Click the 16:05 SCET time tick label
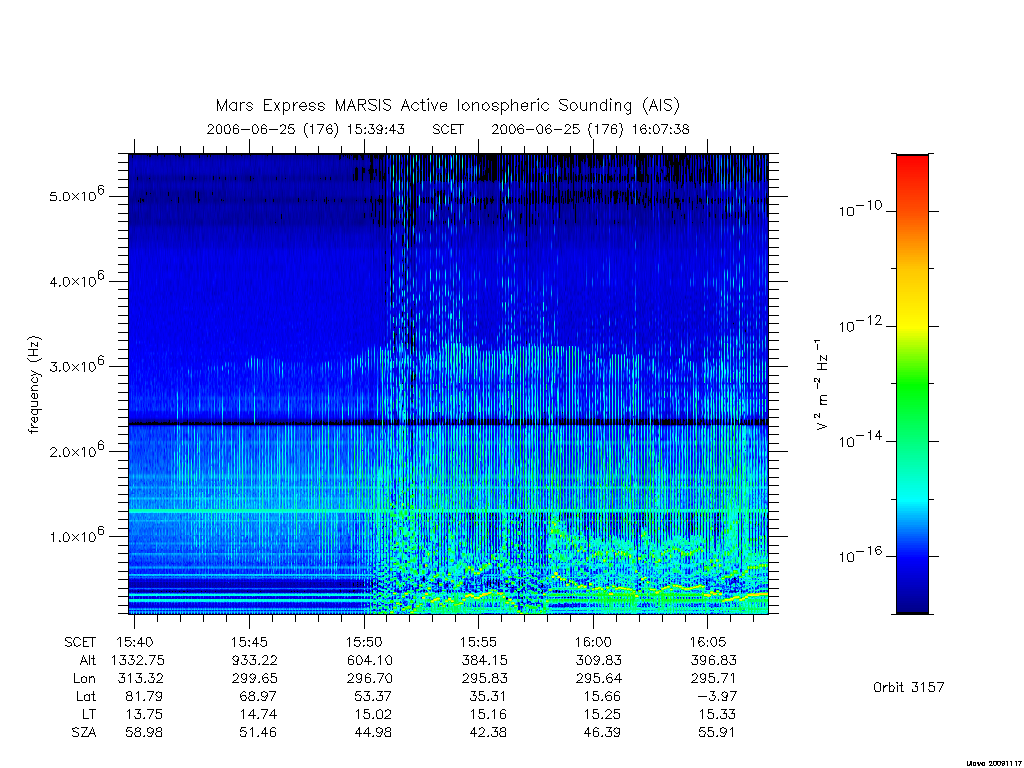 coord(708,642)
